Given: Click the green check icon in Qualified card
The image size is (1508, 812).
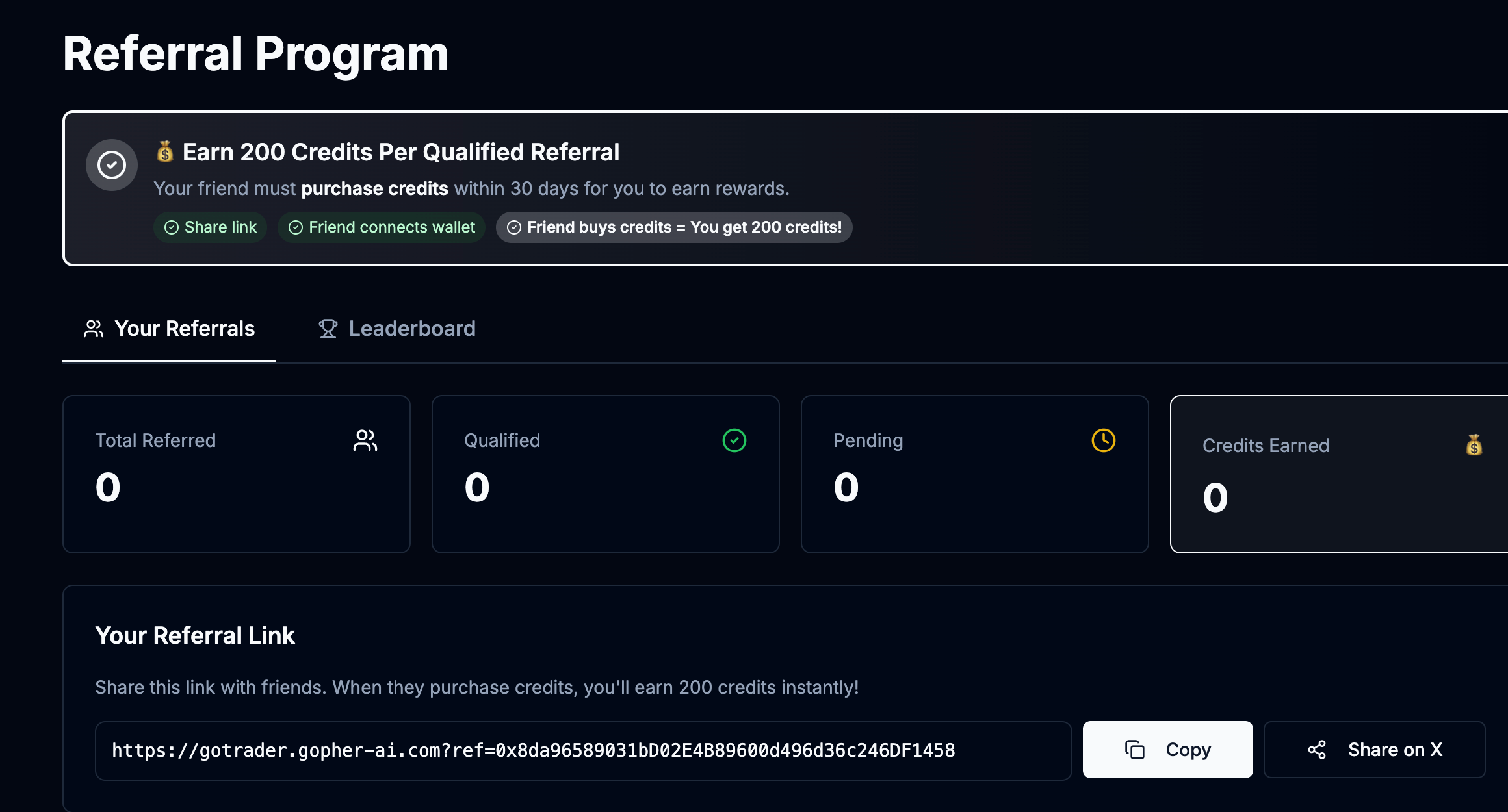Looking at the screenshot, I should coord(734,440).
